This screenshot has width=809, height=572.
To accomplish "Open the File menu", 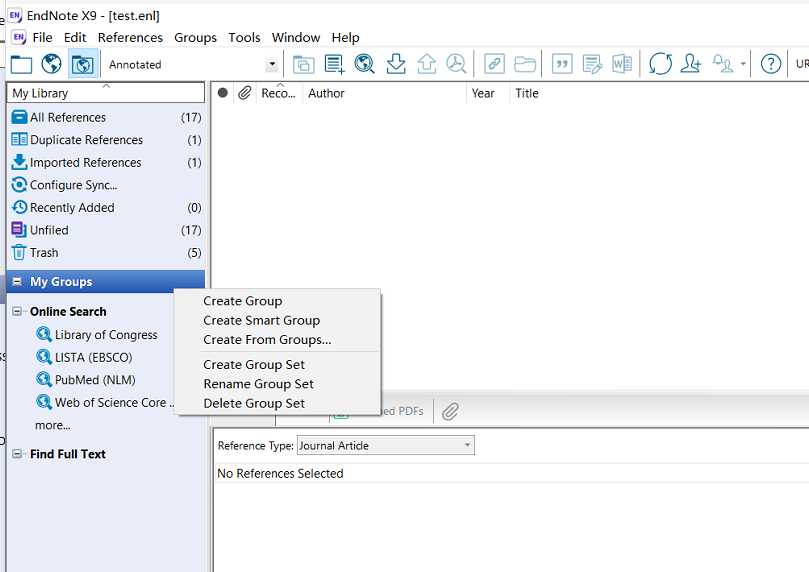I will (42, 38).
